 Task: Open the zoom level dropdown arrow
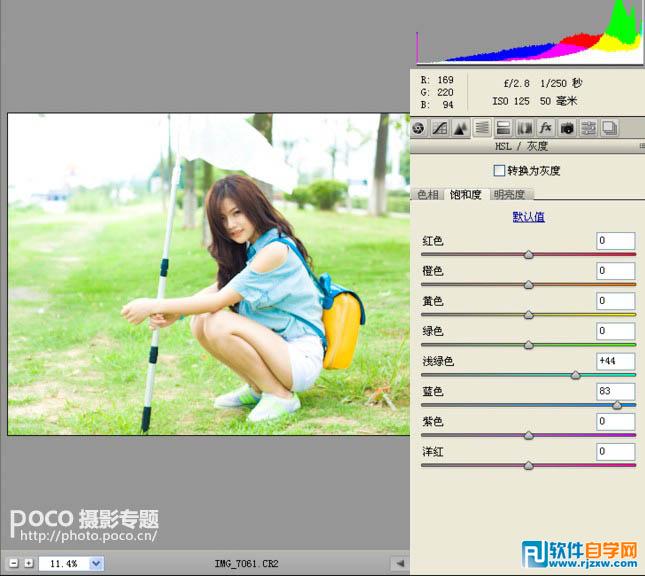(x=96, y=563)
